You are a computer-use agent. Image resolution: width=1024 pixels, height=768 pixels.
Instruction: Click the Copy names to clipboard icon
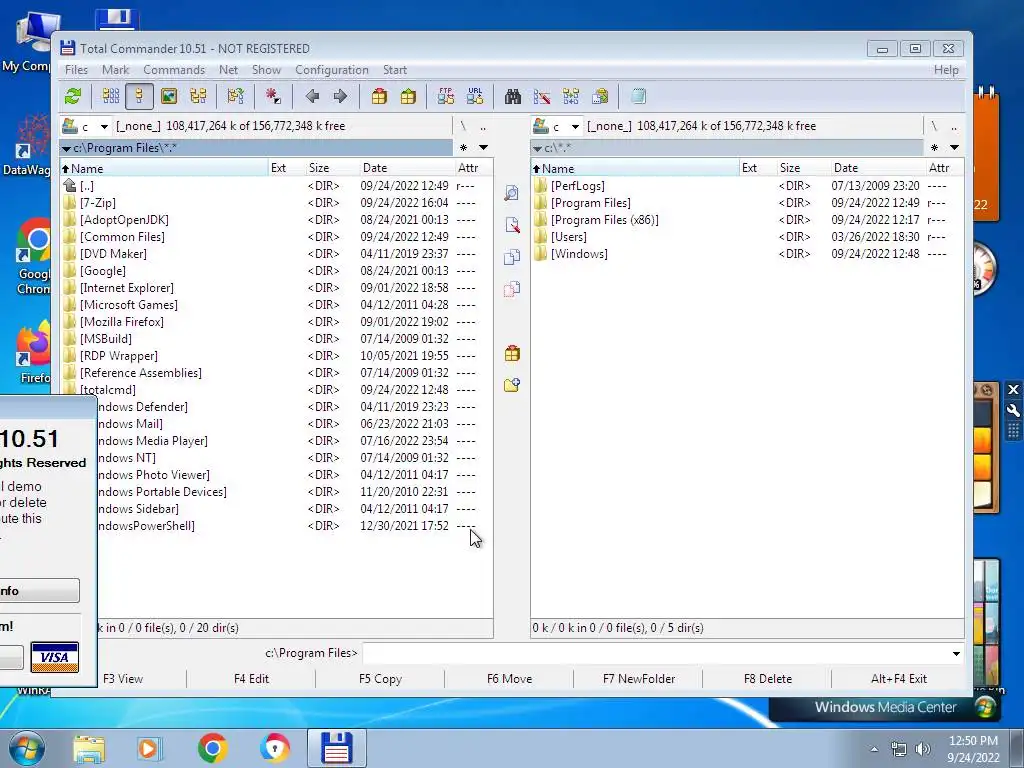tap(600, 97)
